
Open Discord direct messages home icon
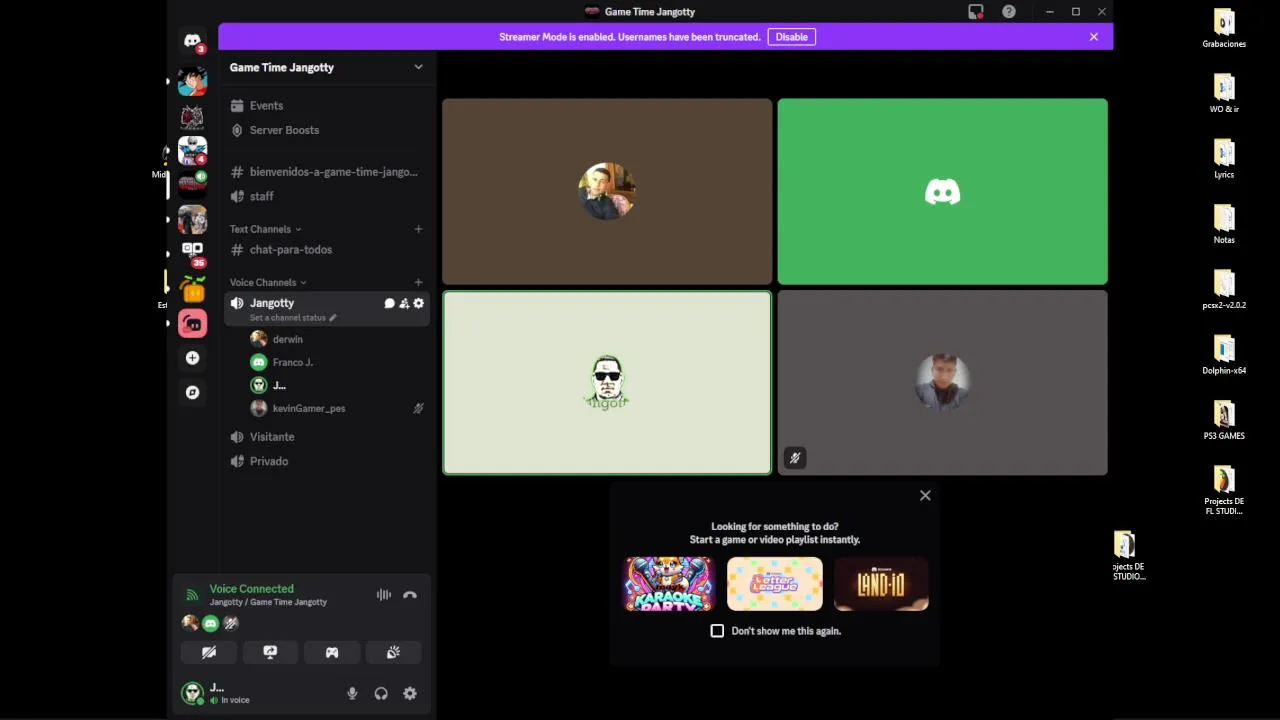[192, 41]
